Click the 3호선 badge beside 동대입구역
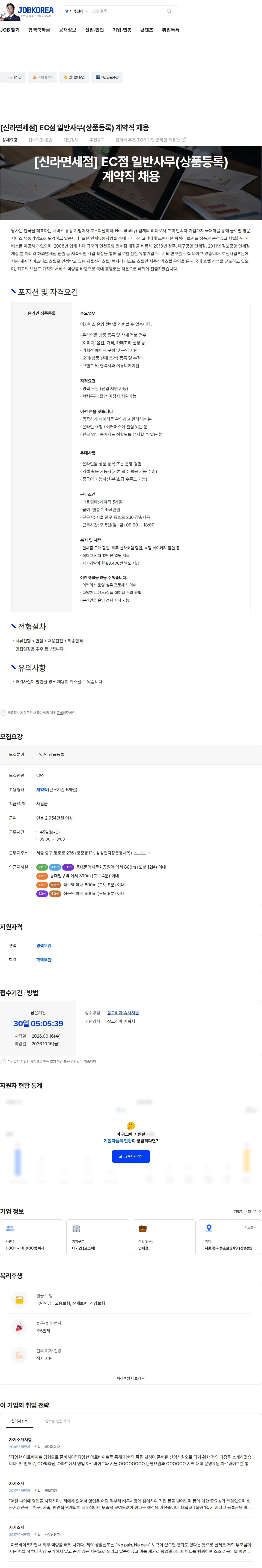Image resolution: width=262 pixels, height=1568 pixels. [42, 876]
